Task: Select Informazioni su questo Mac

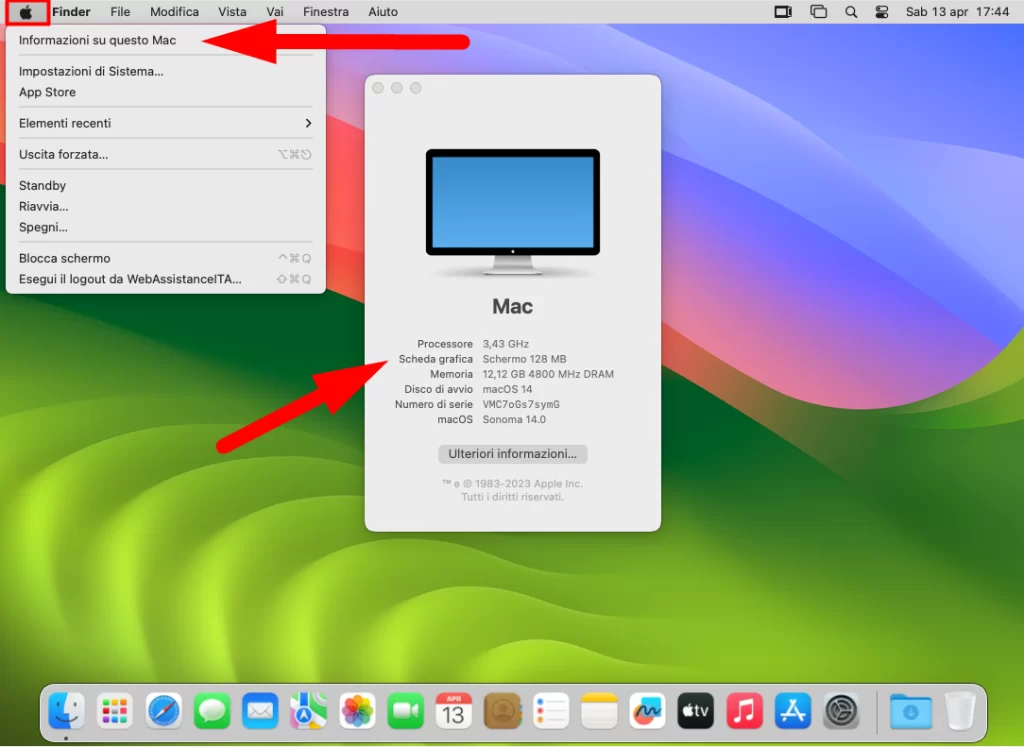Action: coord(165,40)
